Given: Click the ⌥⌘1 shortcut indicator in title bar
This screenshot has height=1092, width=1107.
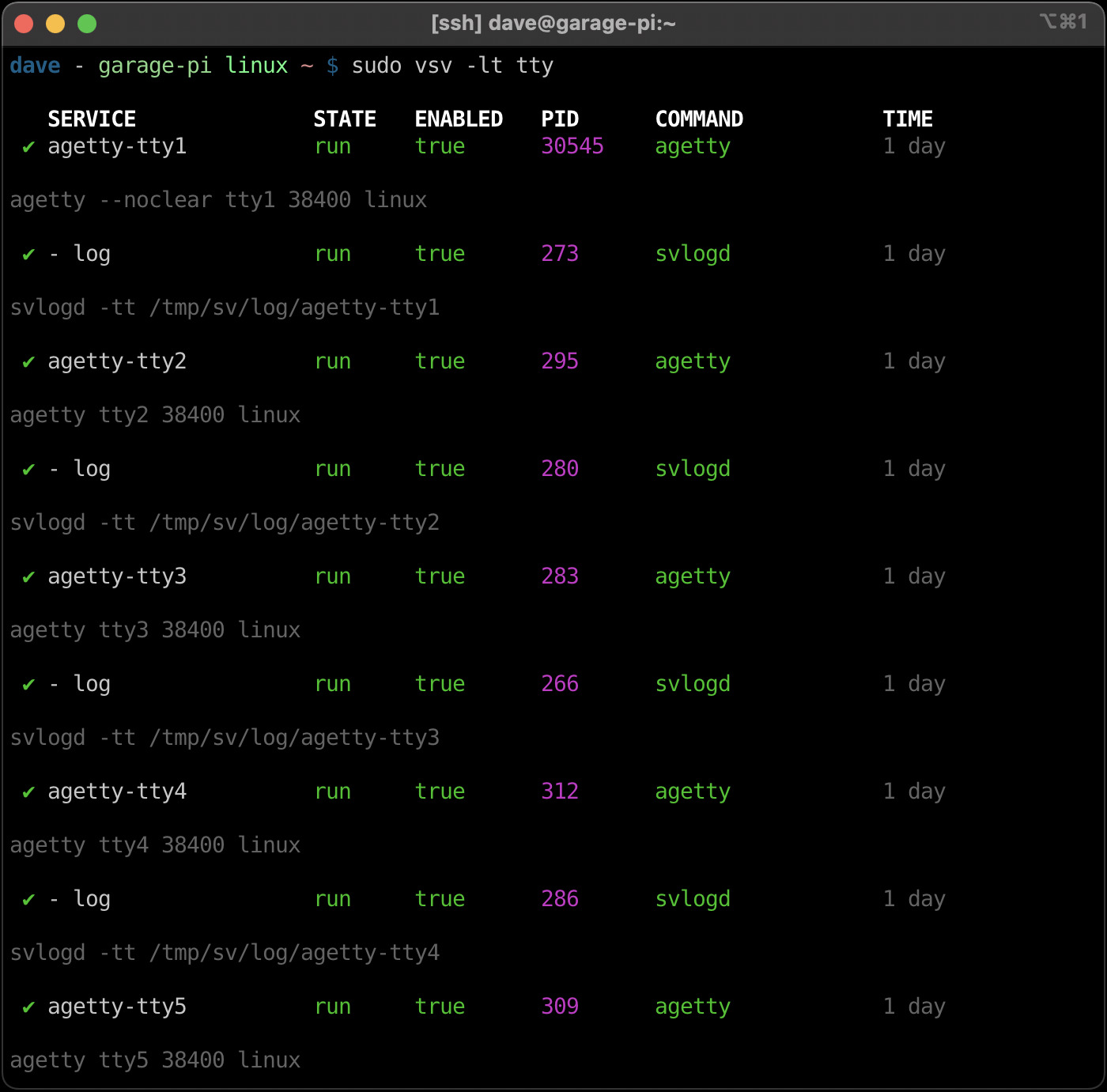Looking at the screenshot, I should [1064, 22].
